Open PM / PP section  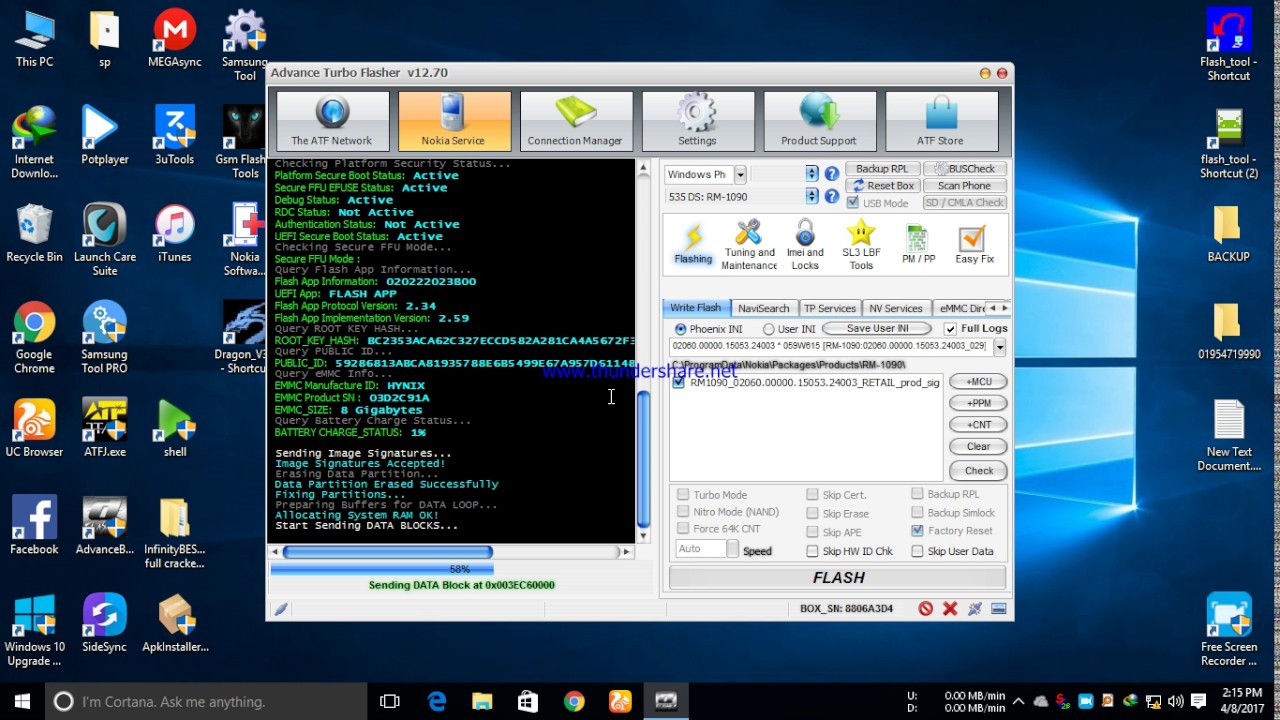918,244
